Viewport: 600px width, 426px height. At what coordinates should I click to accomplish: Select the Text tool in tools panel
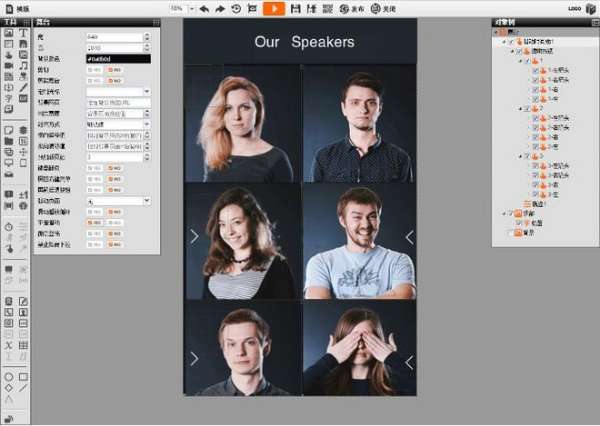[x=23, y=33]
